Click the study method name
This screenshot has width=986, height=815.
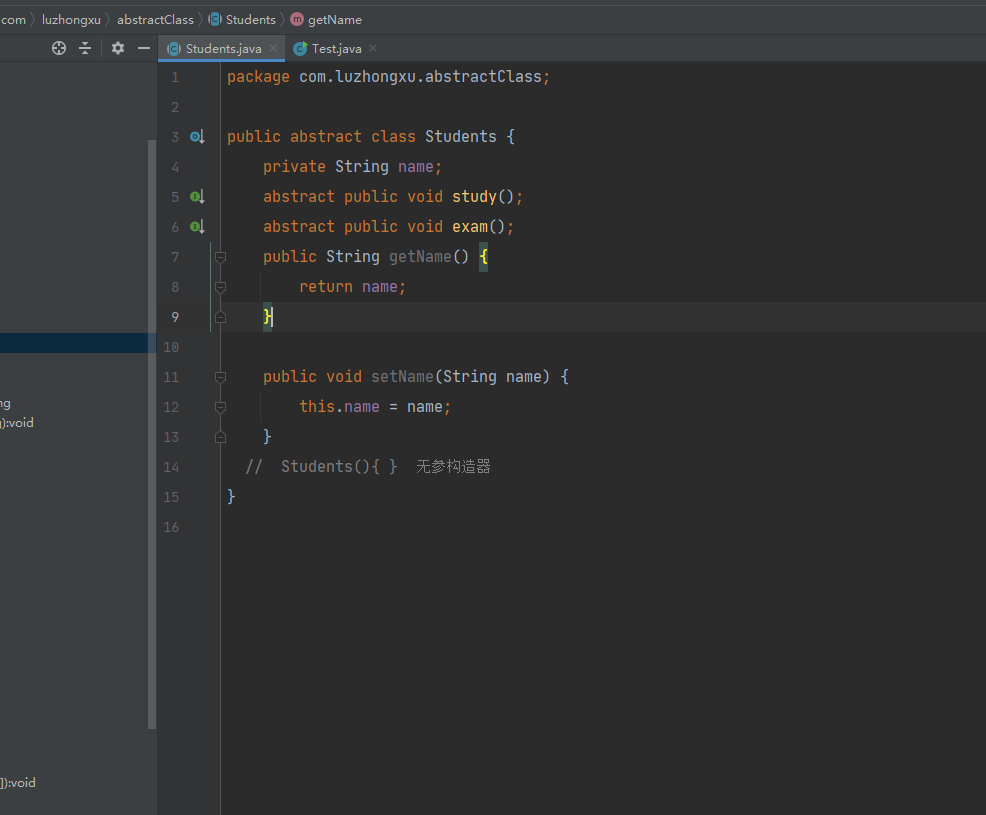coord(474,197)
